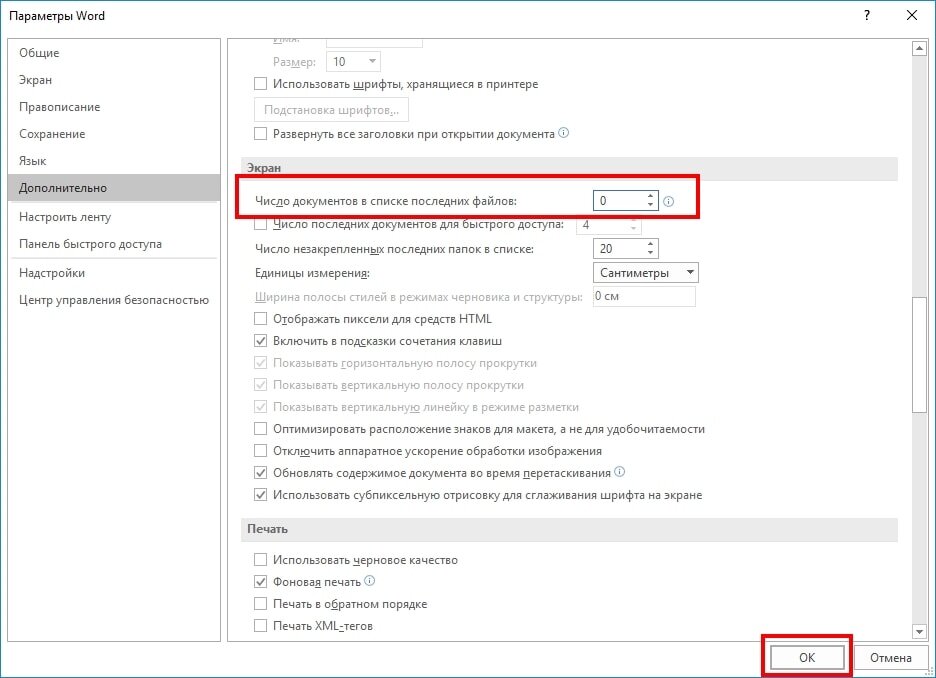936x678 pixels.
Task: Show info tooltip for Развернуть все заголовки
Action: click(564, 132)
